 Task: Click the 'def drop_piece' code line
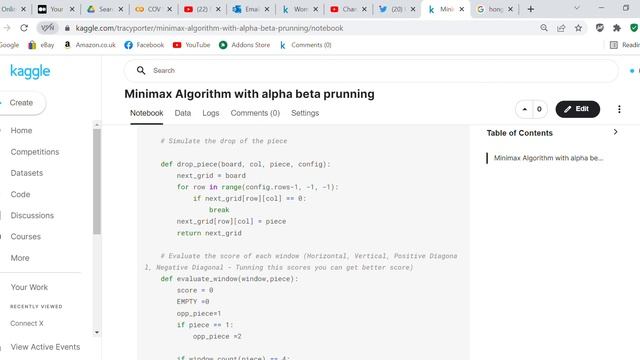(x=245, y=164)
